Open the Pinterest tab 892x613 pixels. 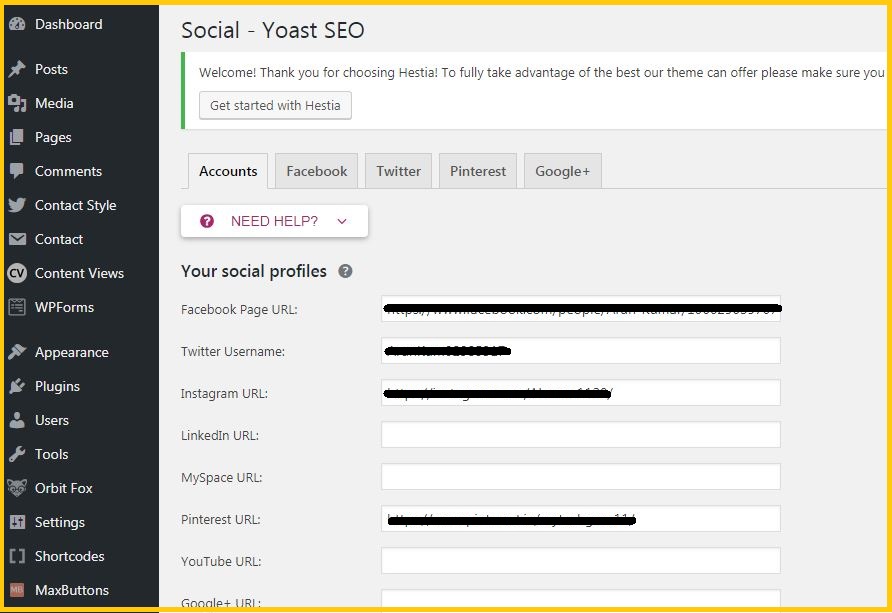pos(478,171)
